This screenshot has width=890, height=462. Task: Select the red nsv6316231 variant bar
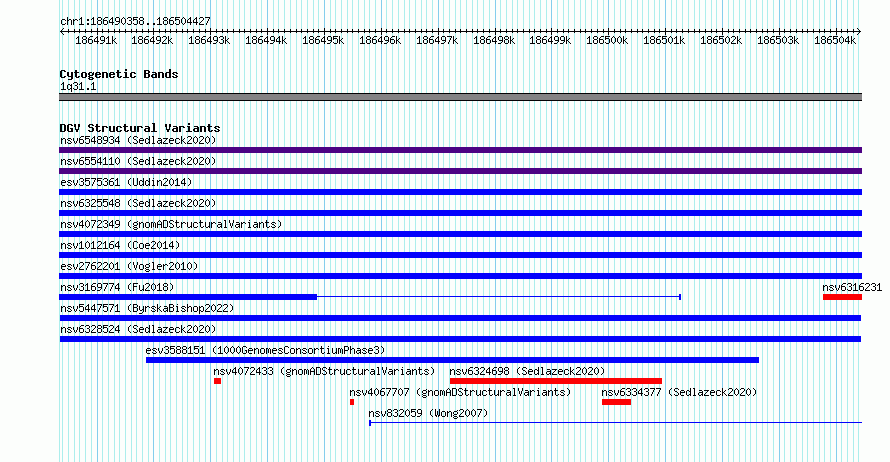pos(842,297)
